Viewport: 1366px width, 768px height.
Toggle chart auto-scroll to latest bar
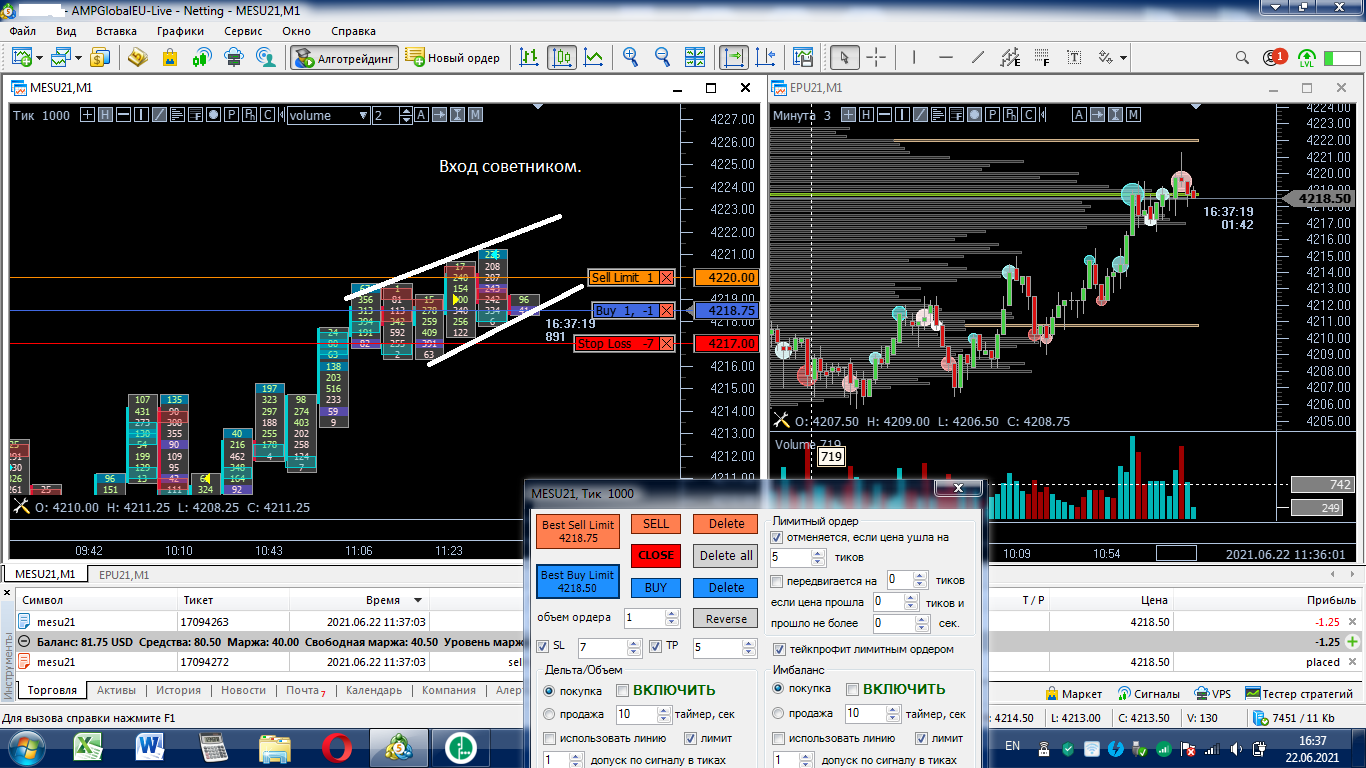(734, 57)
